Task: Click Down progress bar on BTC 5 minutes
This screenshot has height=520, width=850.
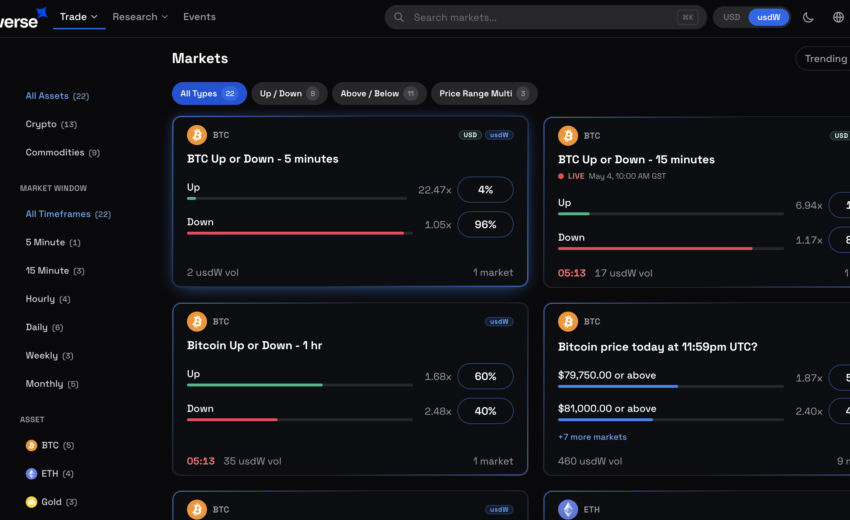Action: tap(300, 233)
